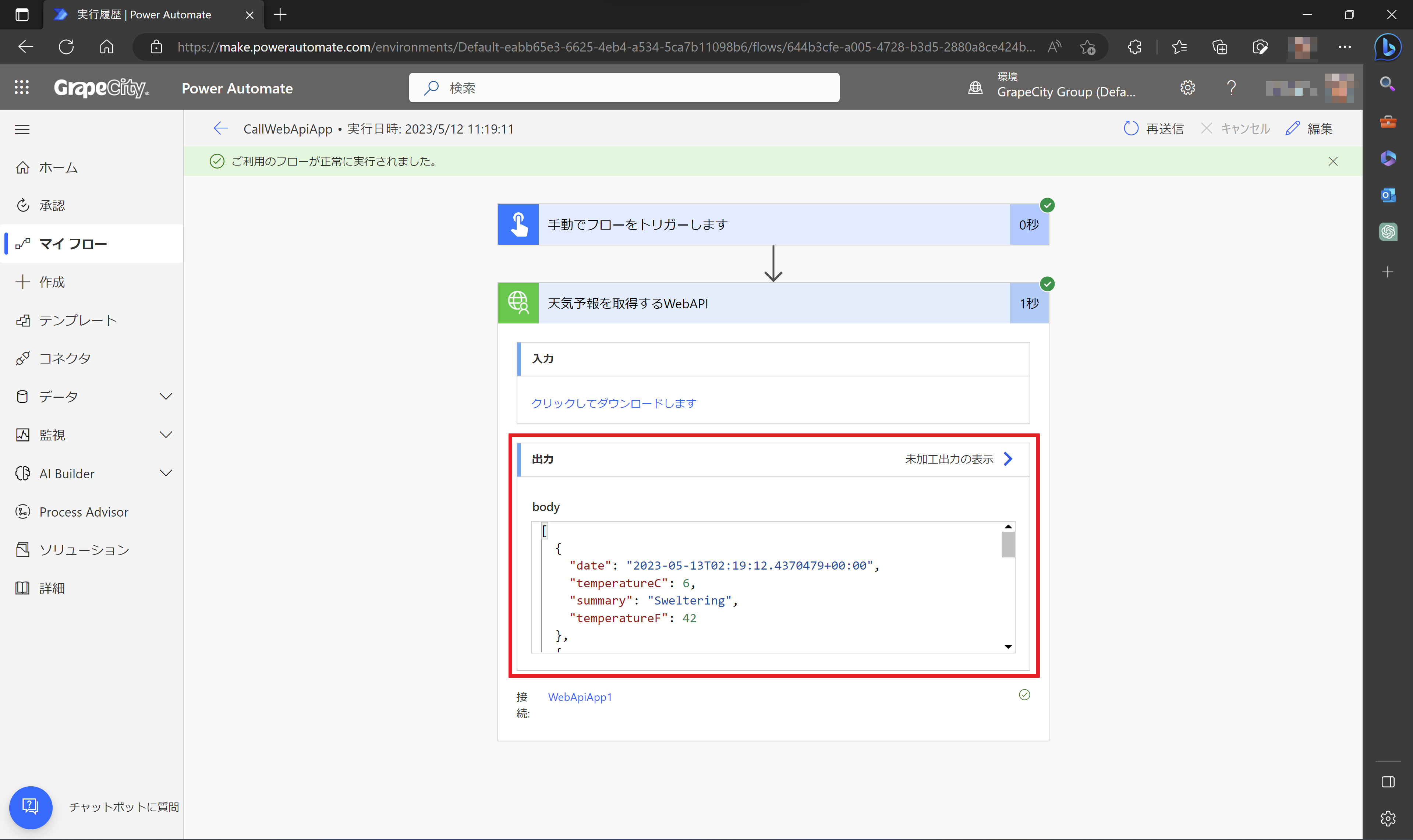Open a new browser tab
The image size is (1413, 840).
coord(280,15)
